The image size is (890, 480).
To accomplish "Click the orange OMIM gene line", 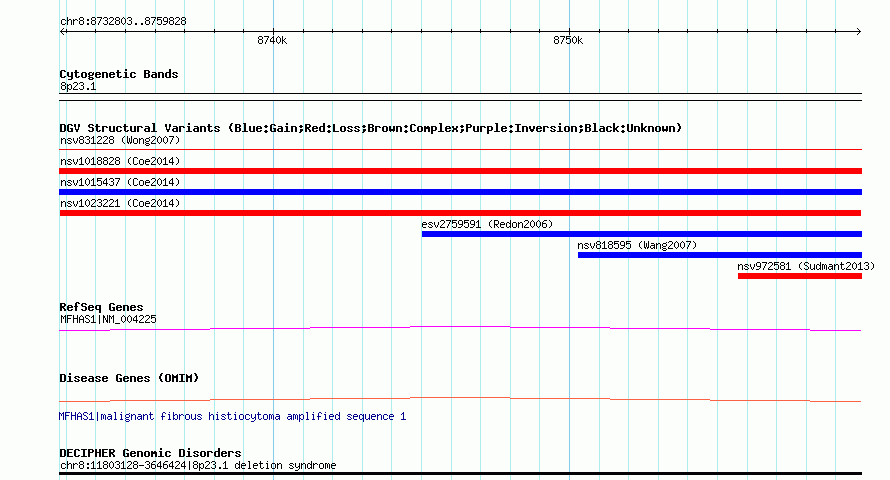I will (x=460, y=399).
